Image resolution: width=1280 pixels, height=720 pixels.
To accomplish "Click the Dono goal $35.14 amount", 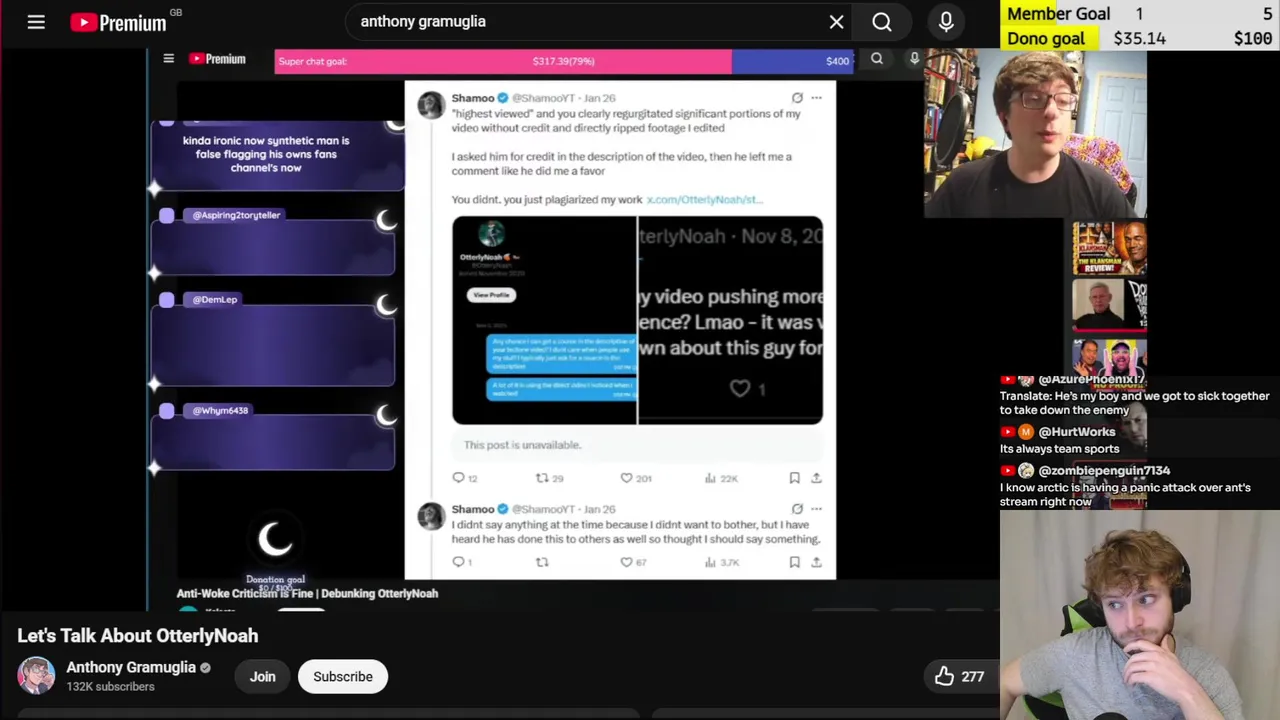I will pyautogui.click(x=1139, y=38).
